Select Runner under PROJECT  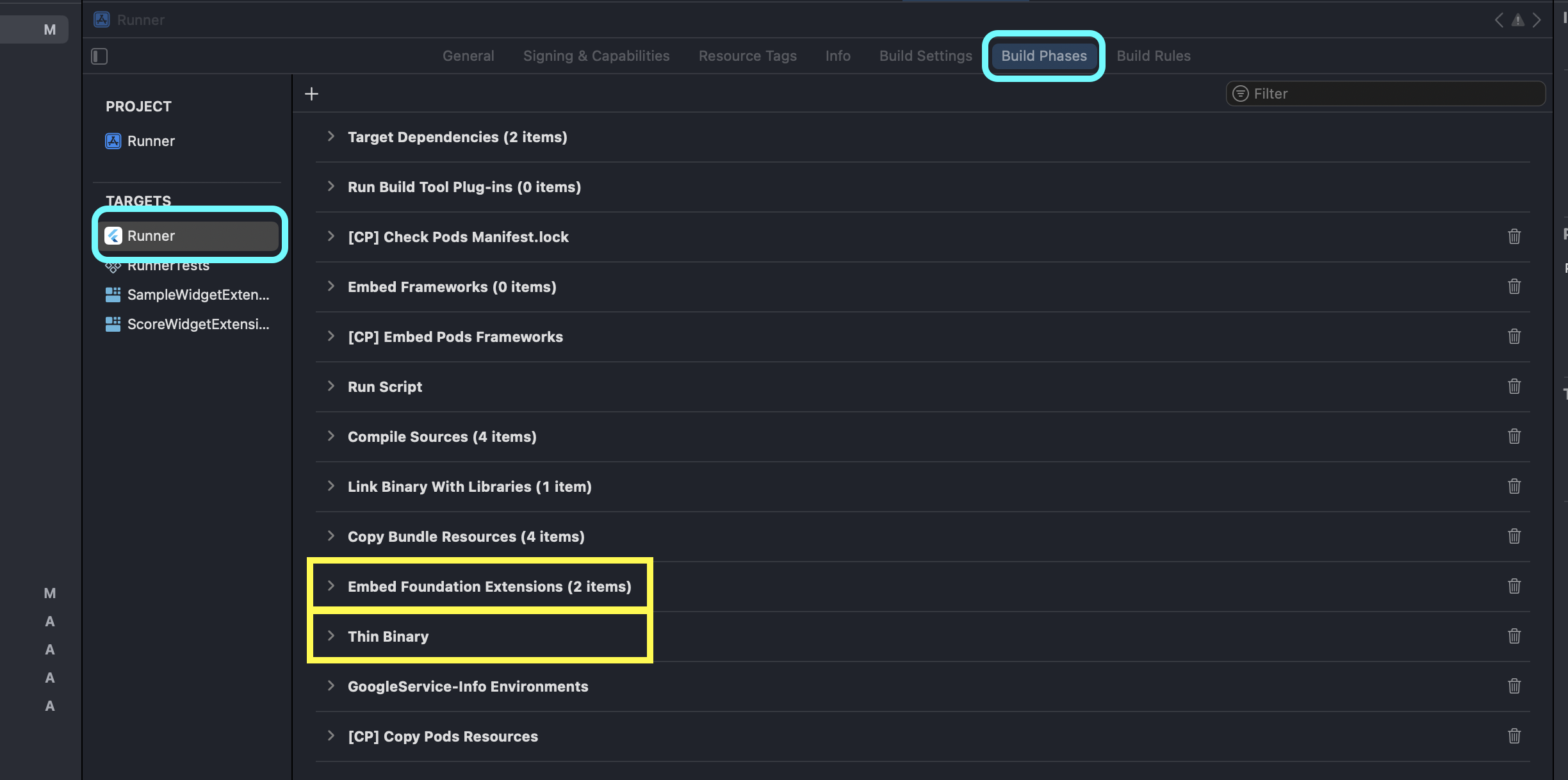pos(140,141)
